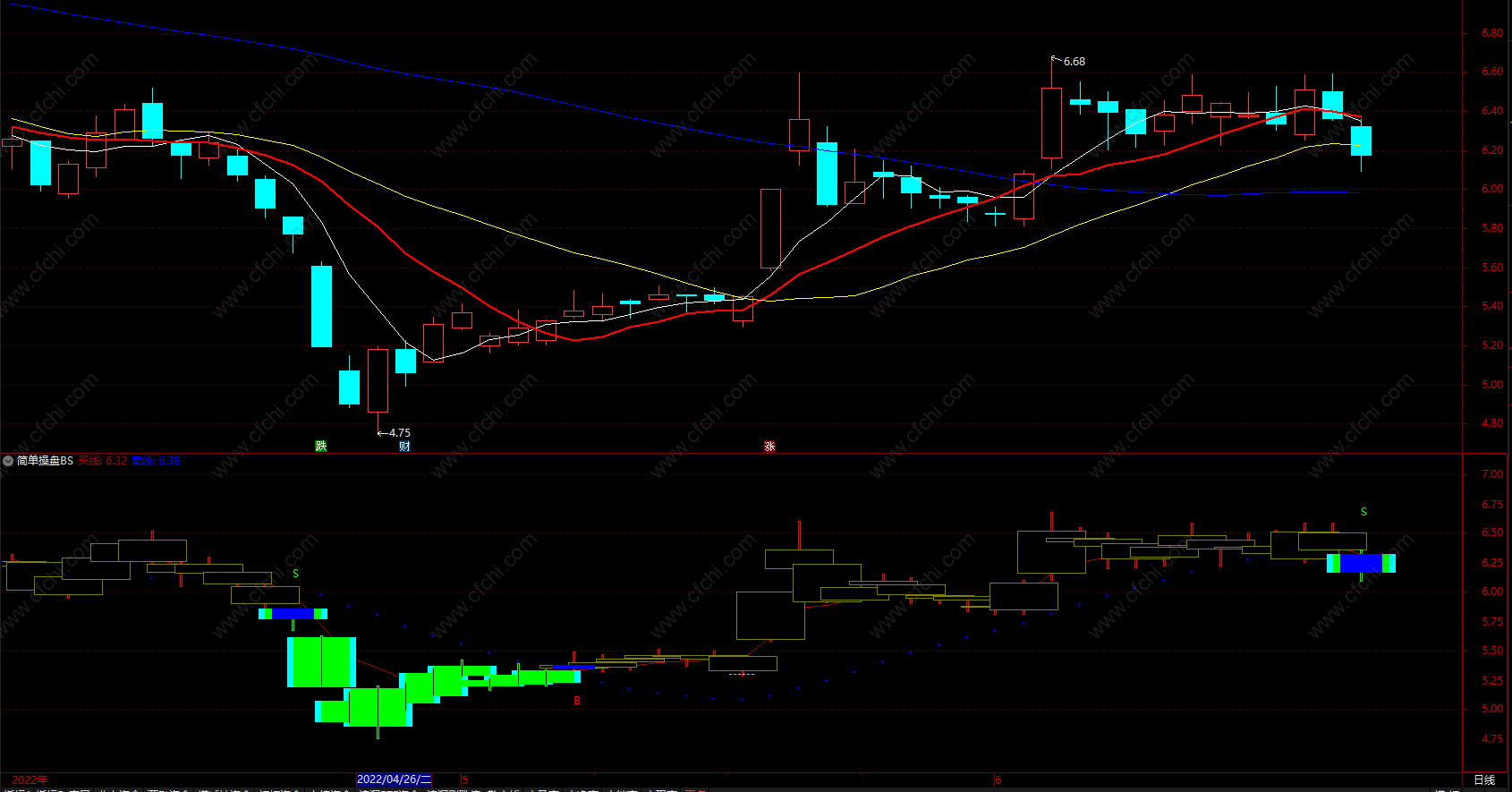Select the 简单操盘BS indicator name
The height and width of the screenshot is (792, 1512).
click(45, 461)
